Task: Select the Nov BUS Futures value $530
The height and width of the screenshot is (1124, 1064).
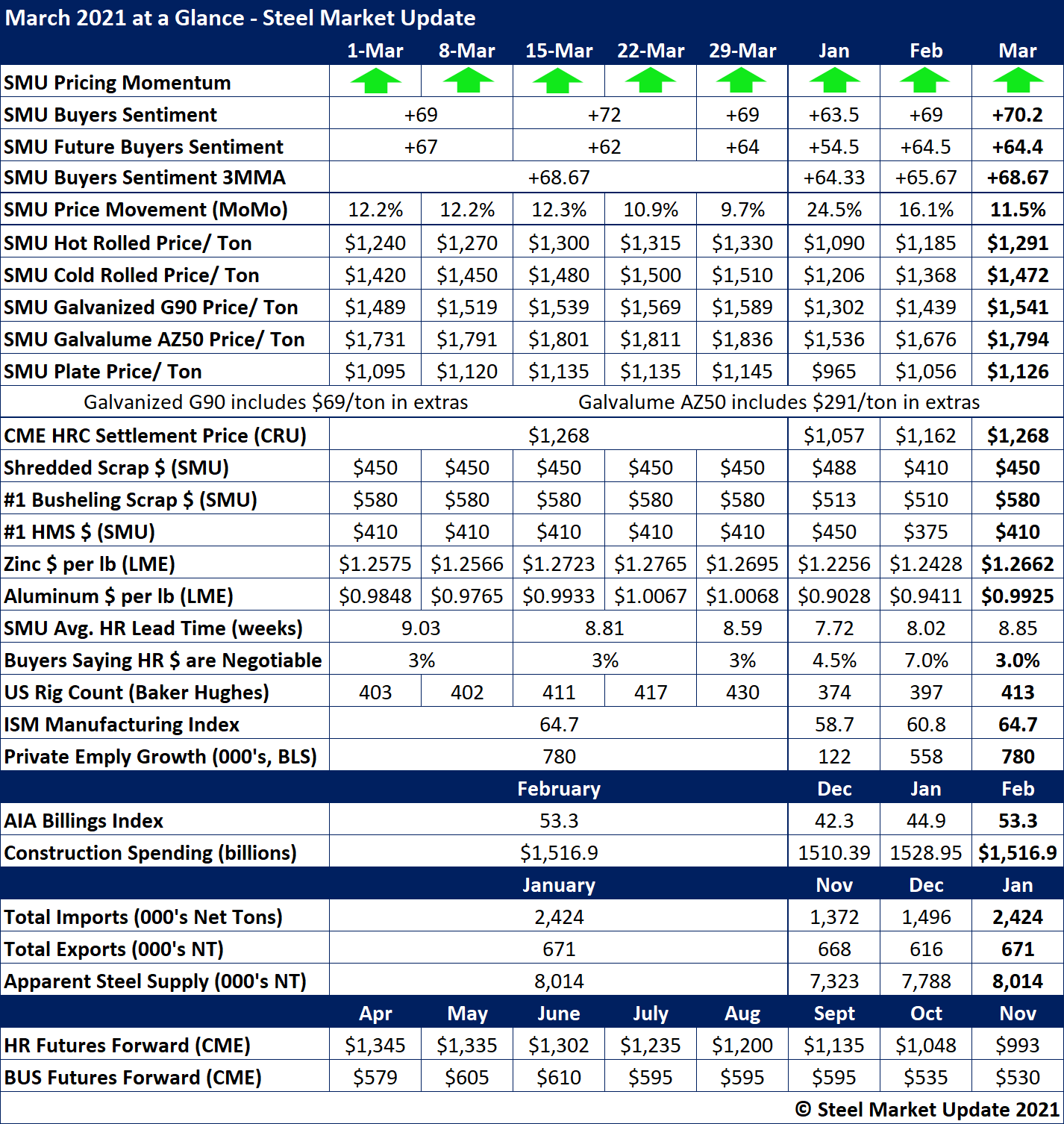Action: click(x=1018, y=1077)
